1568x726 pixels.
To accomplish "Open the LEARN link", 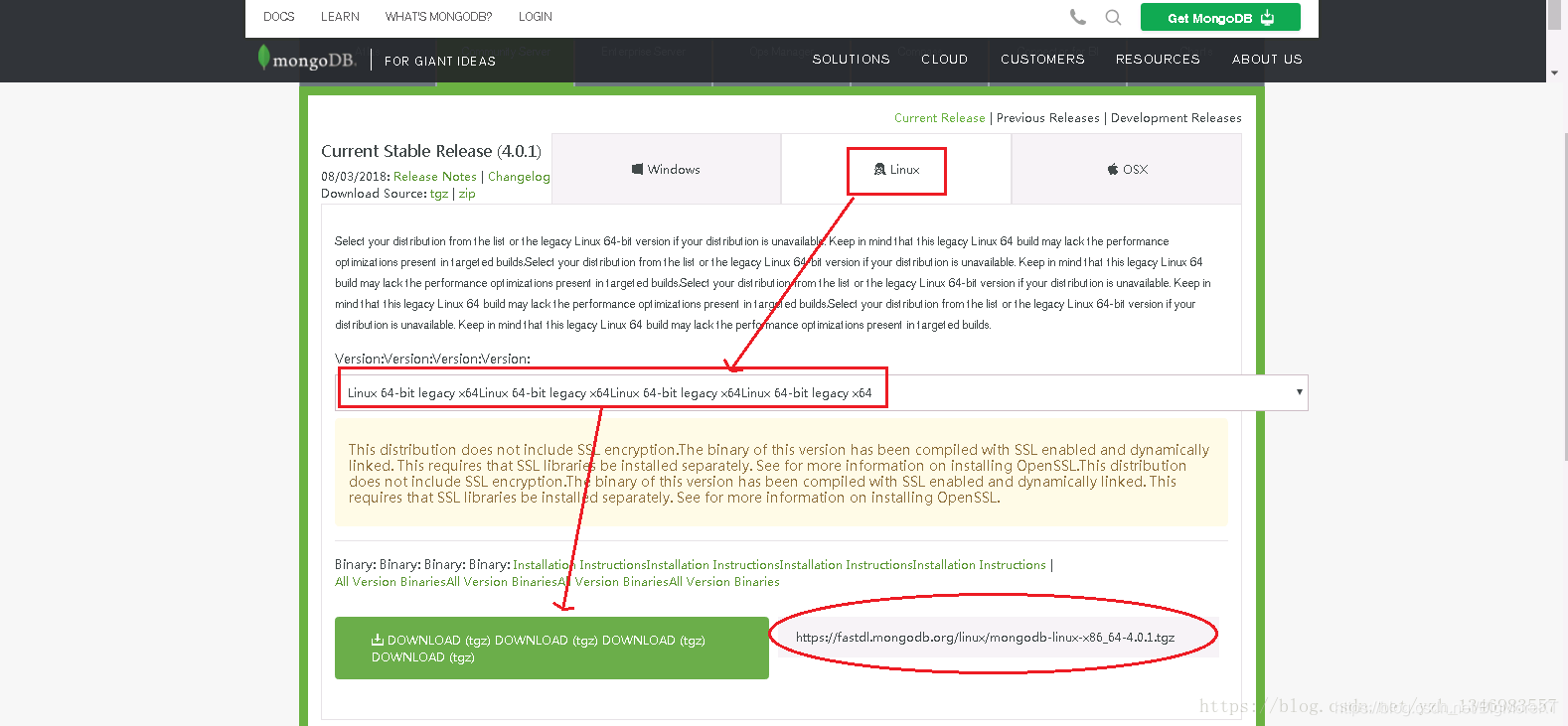I will tap(340, 17).
